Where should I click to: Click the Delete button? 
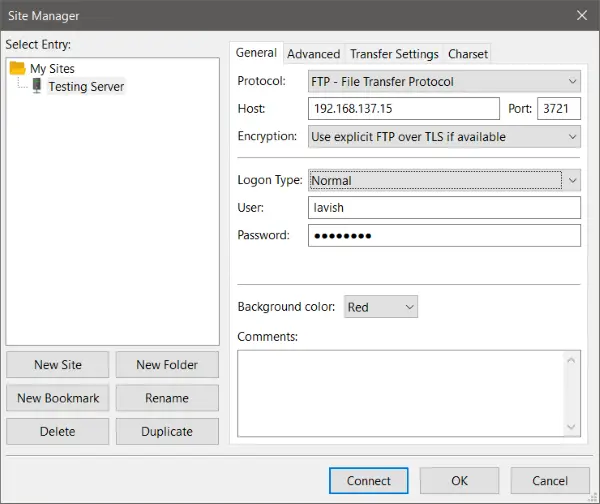click(x=58, y=431)
